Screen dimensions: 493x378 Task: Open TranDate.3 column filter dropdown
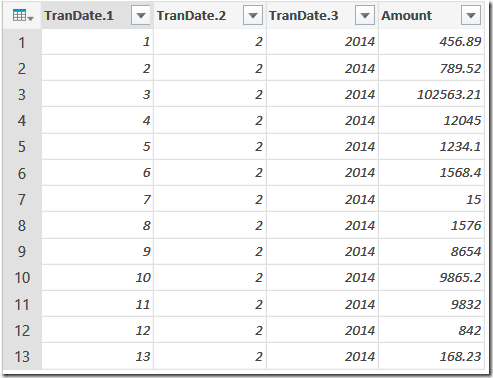pos(365,15)
